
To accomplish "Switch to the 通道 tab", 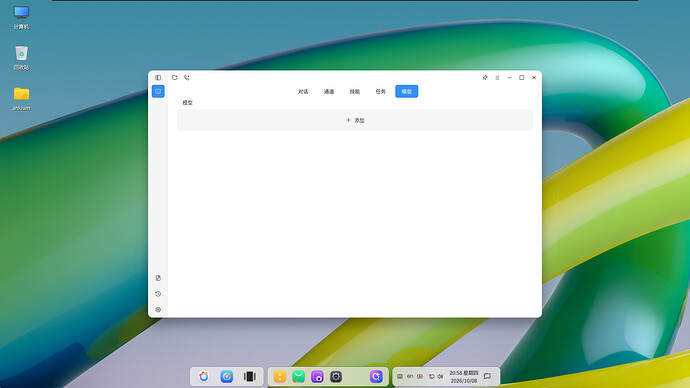I will 329,92.
